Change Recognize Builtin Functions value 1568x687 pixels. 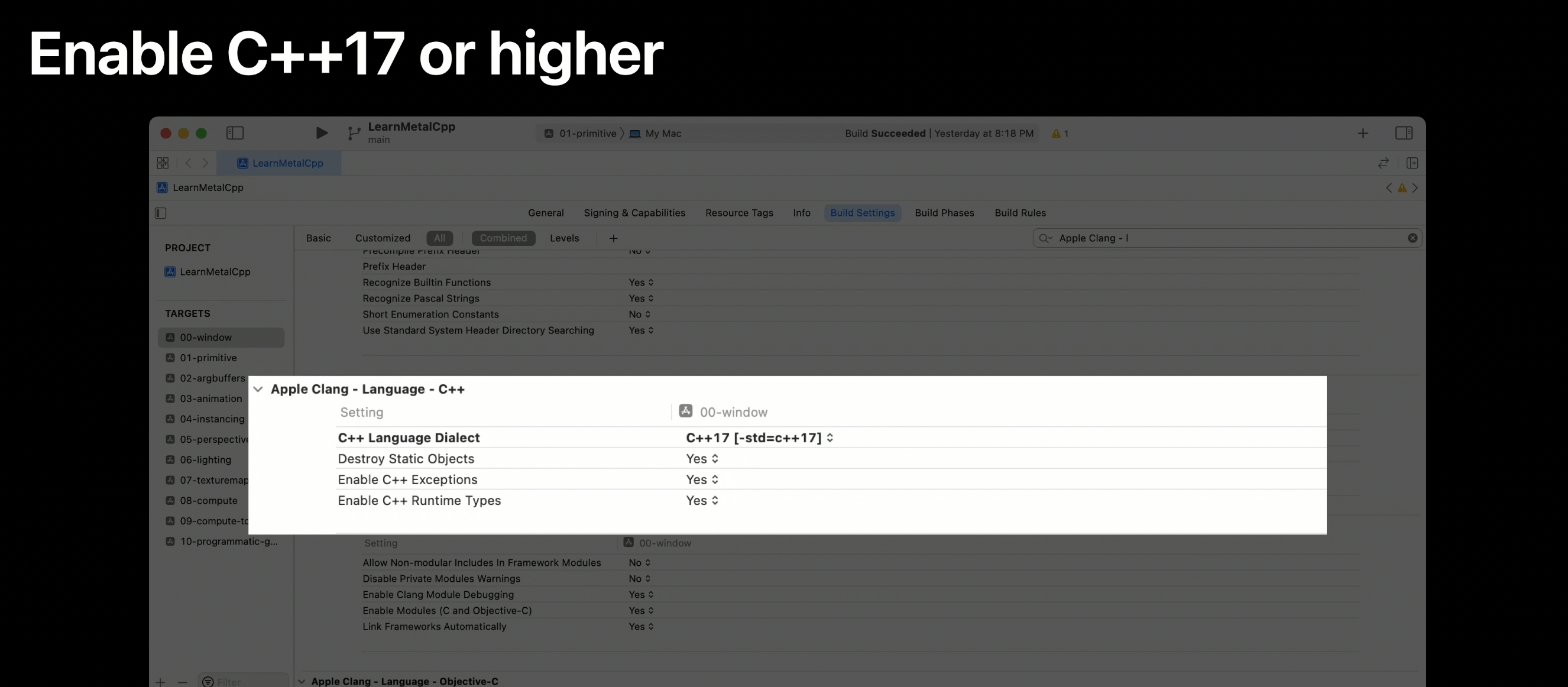[x=641, y=283]
